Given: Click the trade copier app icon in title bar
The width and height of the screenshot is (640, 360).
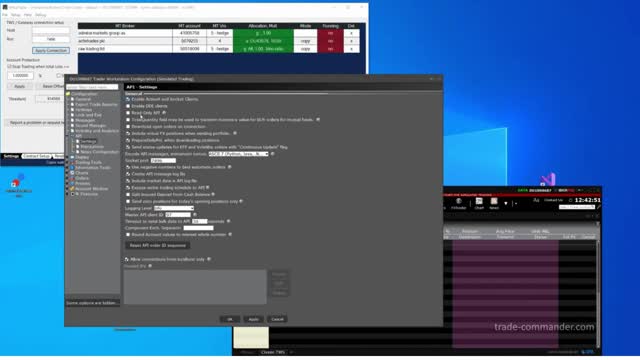Looking at the screenshot, I should click(5, 7).
